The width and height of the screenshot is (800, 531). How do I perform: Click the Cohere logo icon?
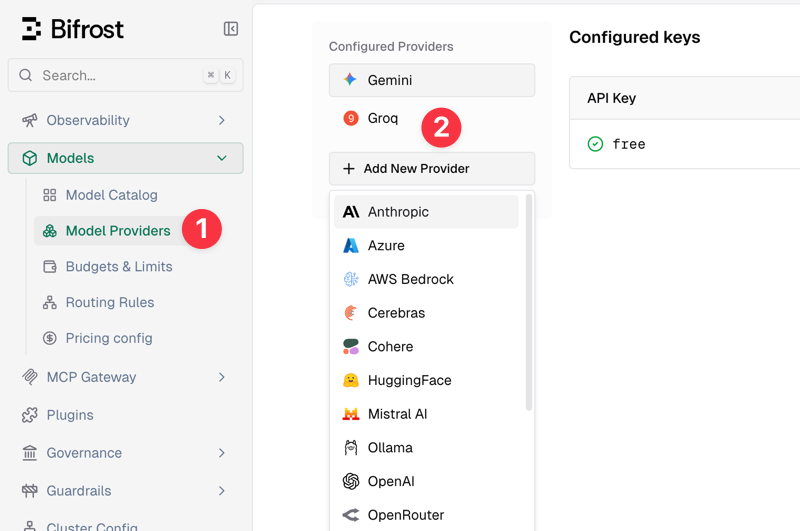[x=351, y=346]
